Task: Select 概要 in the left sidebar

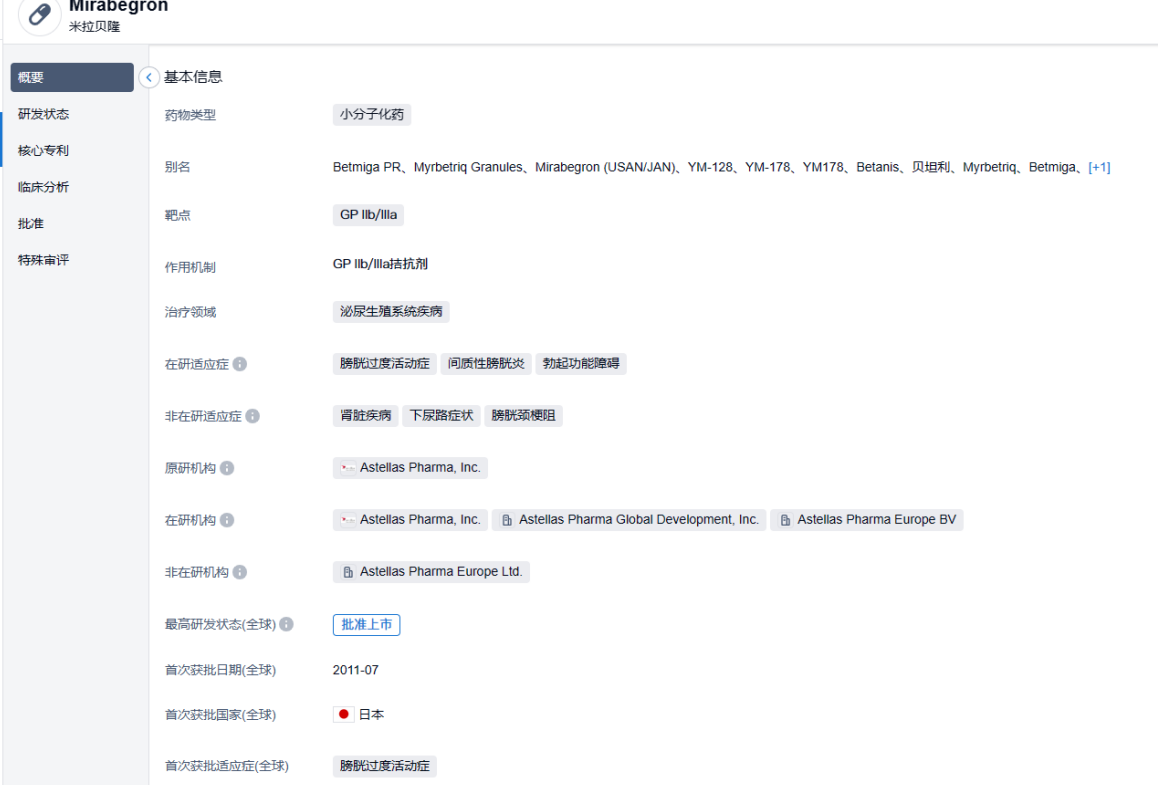Action: 72,77
